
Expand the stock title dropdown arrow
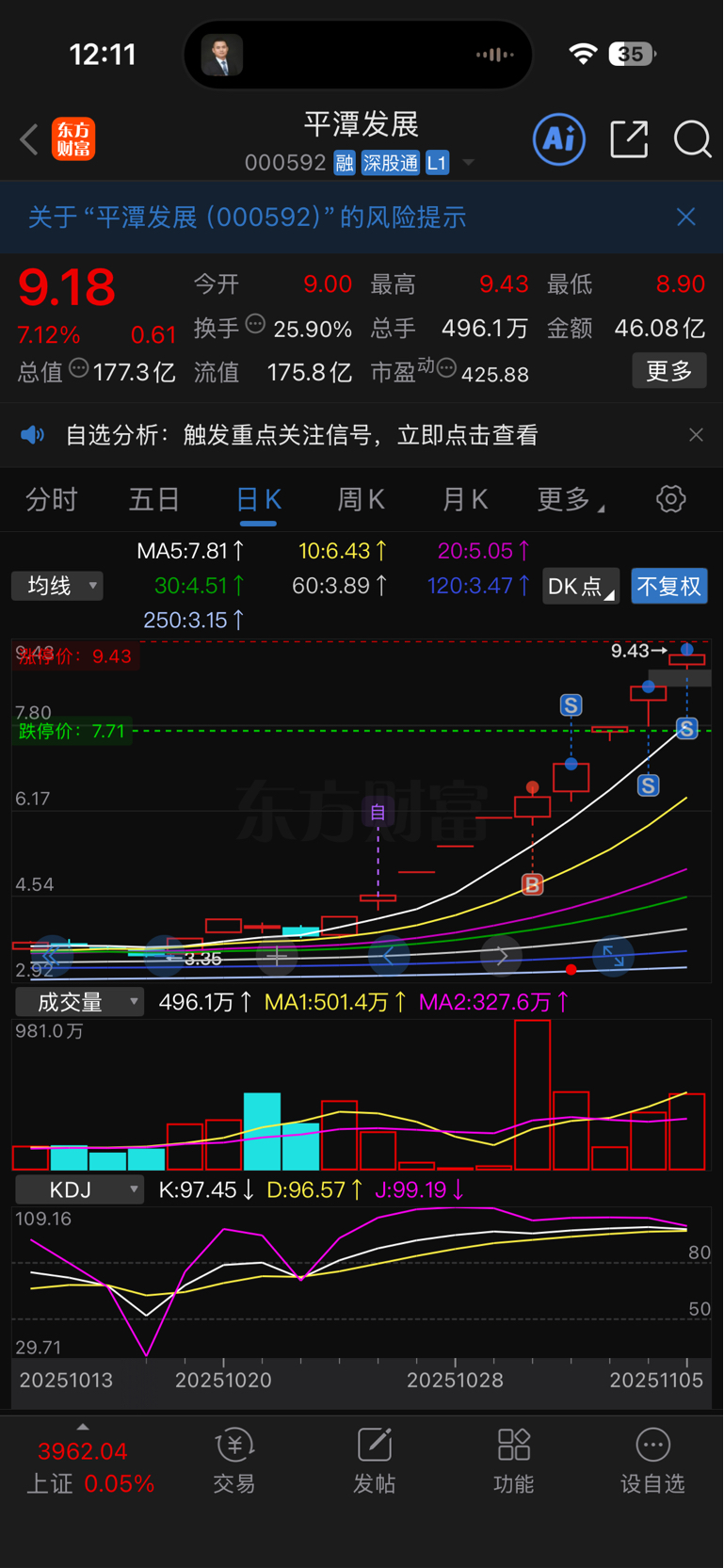[468, 164]
